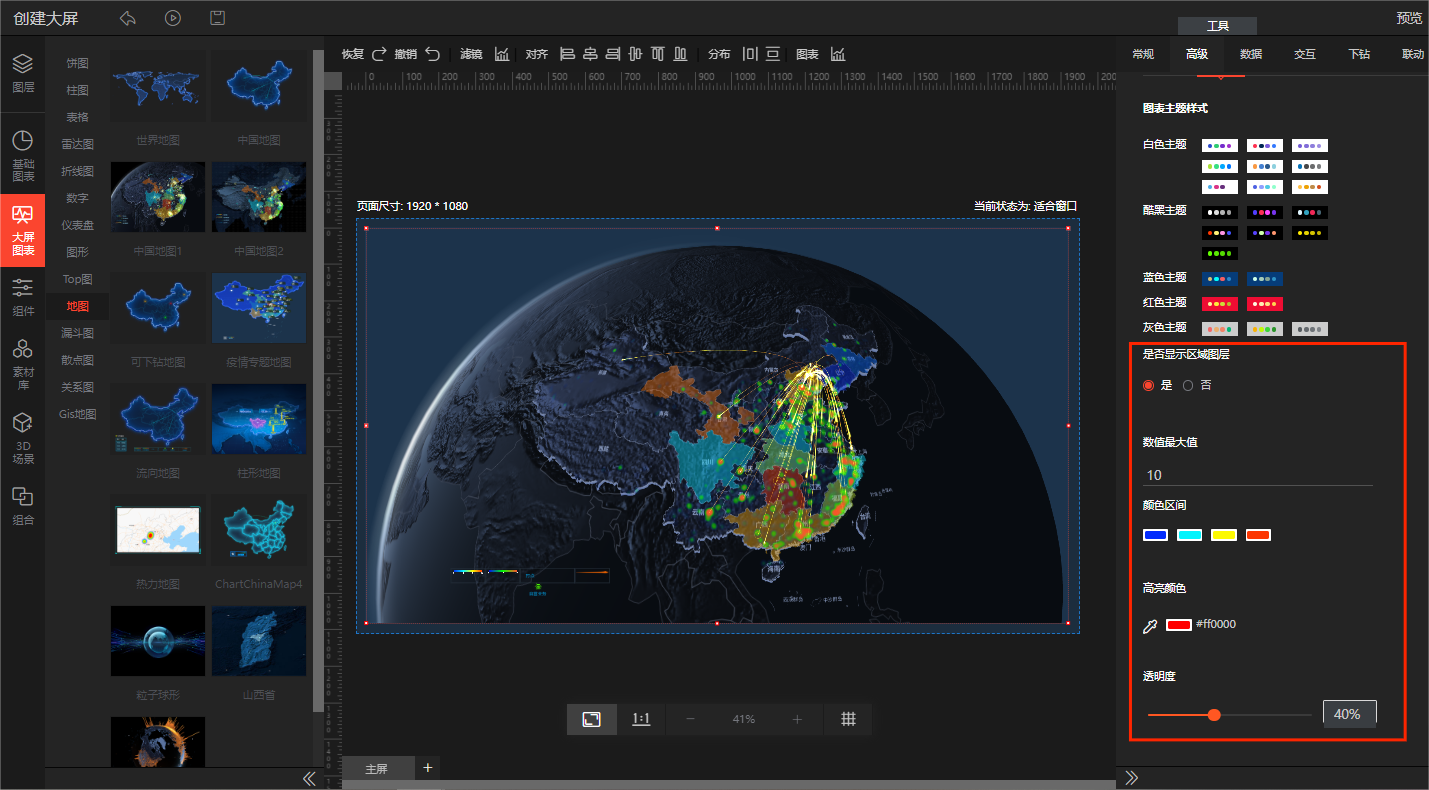This screenshot has width=1429, height=790.
Task: Click the align right icon
Action: tap(613, 54)
